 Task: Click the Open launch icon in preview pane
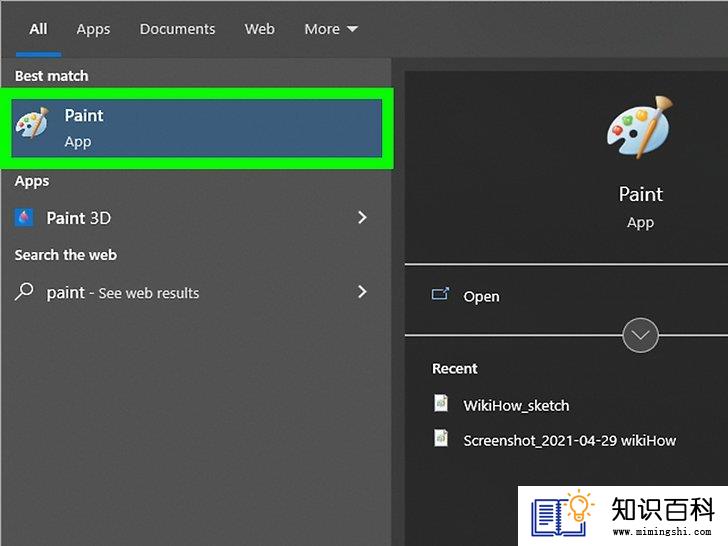click(440, 294)
